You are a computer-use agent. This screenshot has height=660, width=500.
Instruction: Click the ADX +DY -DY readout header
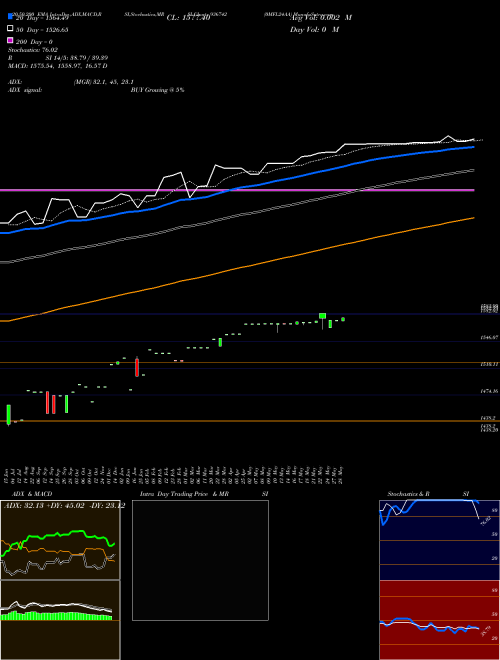click(64, 506)
